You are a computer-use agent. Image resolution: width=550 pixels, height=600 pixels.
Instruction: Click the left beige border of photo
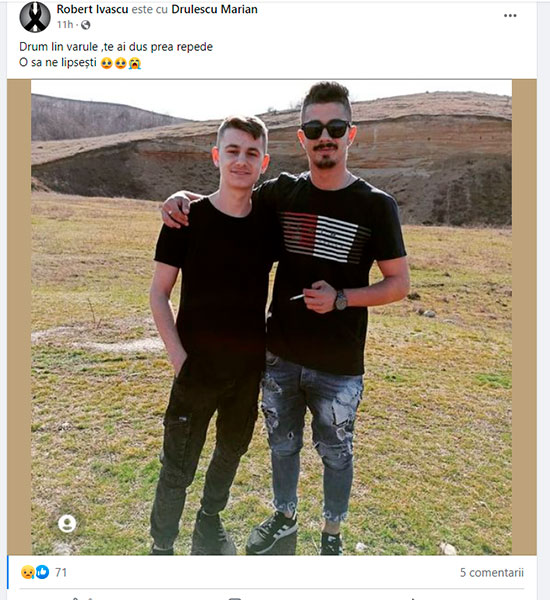pyautogui.click(x=19, y=317)
